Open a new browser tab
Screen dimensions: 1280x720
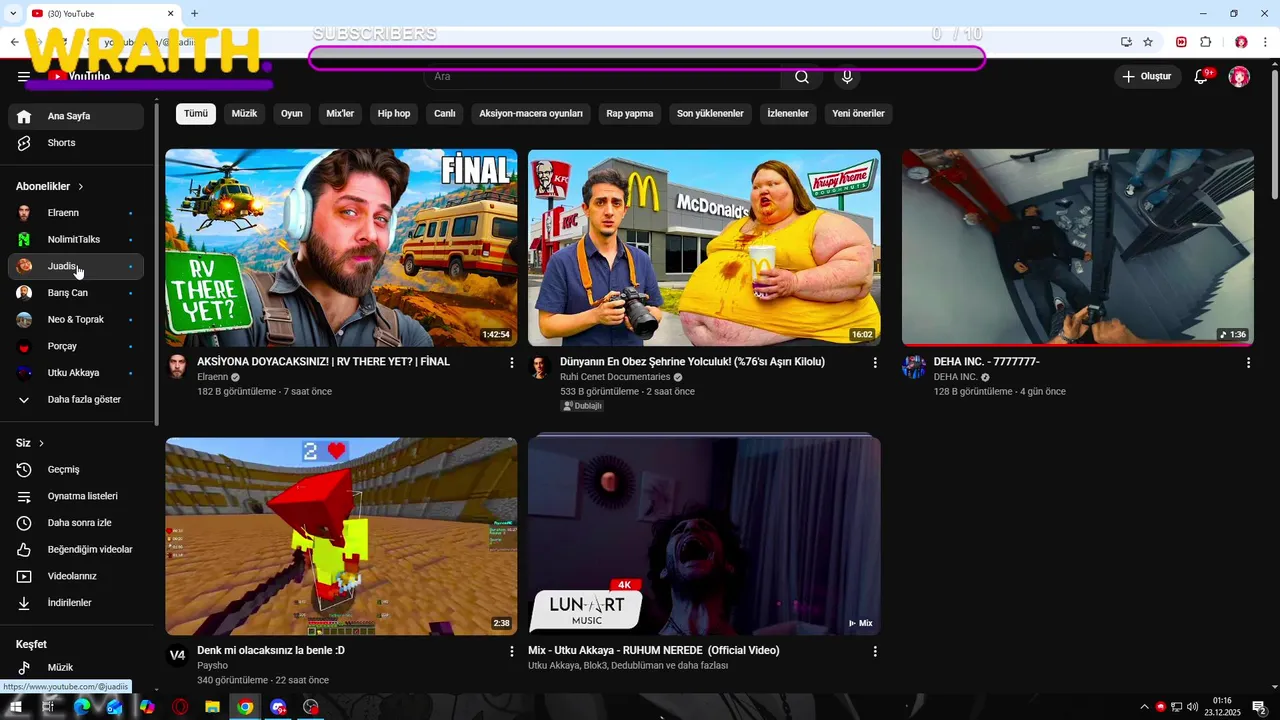click(194, 13)
